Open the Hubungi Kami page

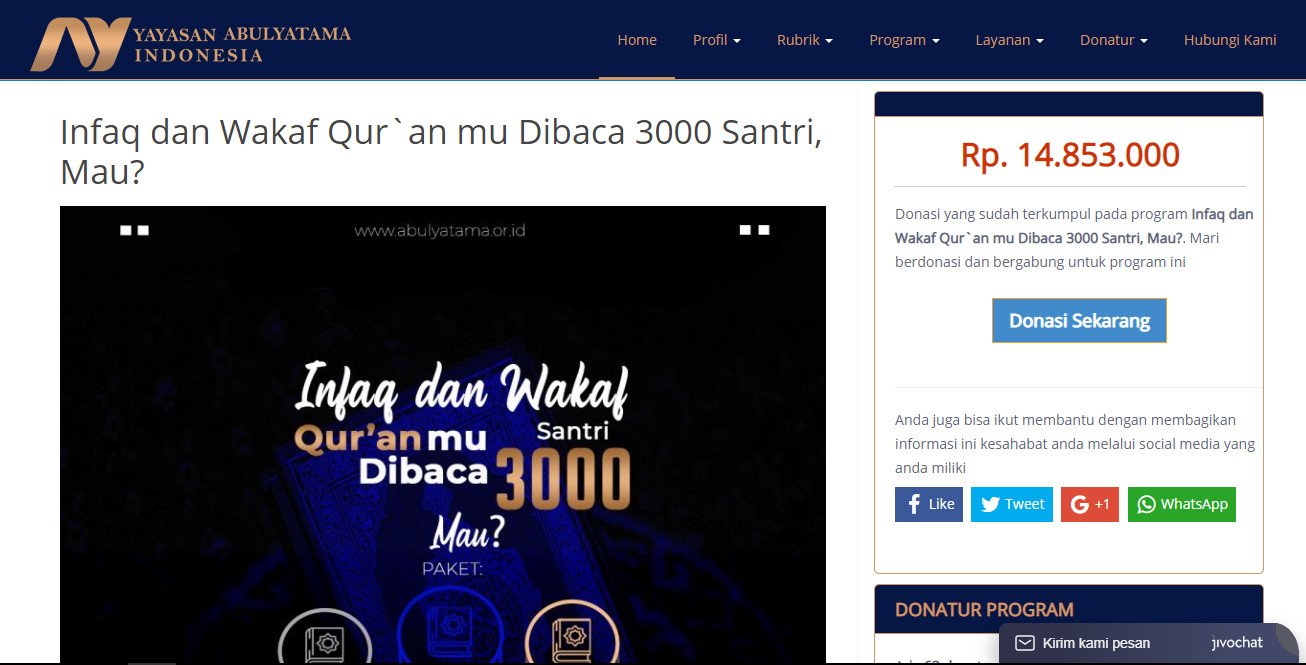1230,40
